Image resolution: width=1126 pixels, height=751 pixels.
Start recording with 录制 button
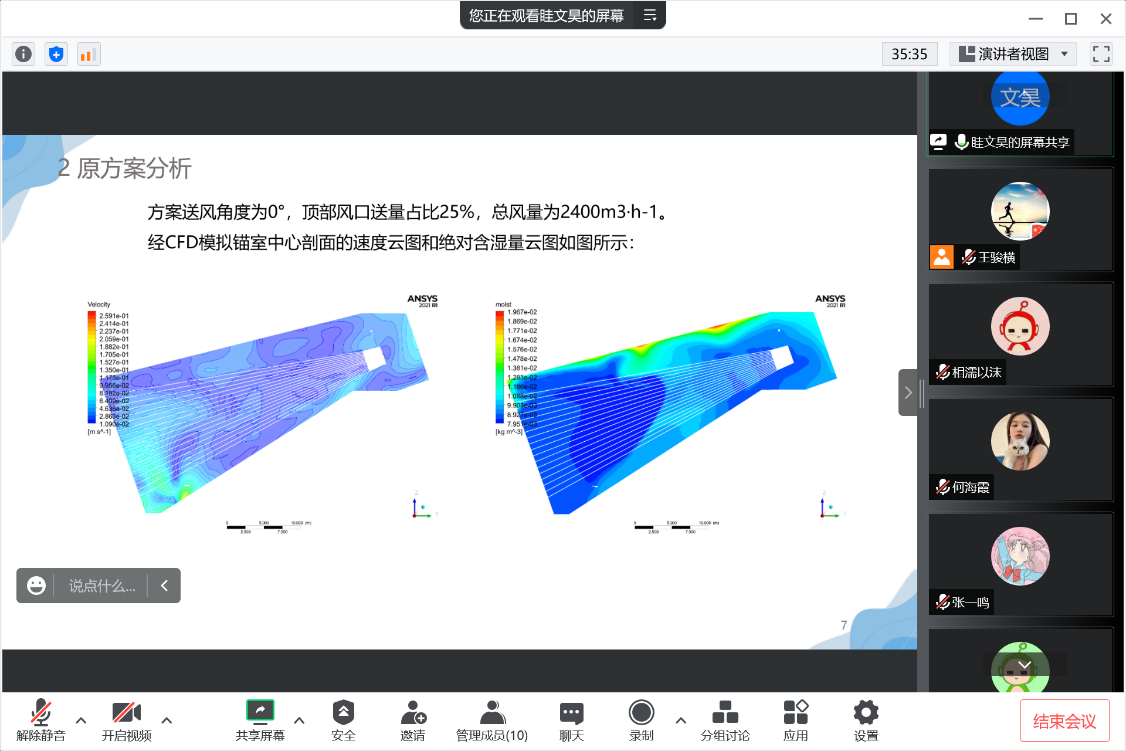641,720
